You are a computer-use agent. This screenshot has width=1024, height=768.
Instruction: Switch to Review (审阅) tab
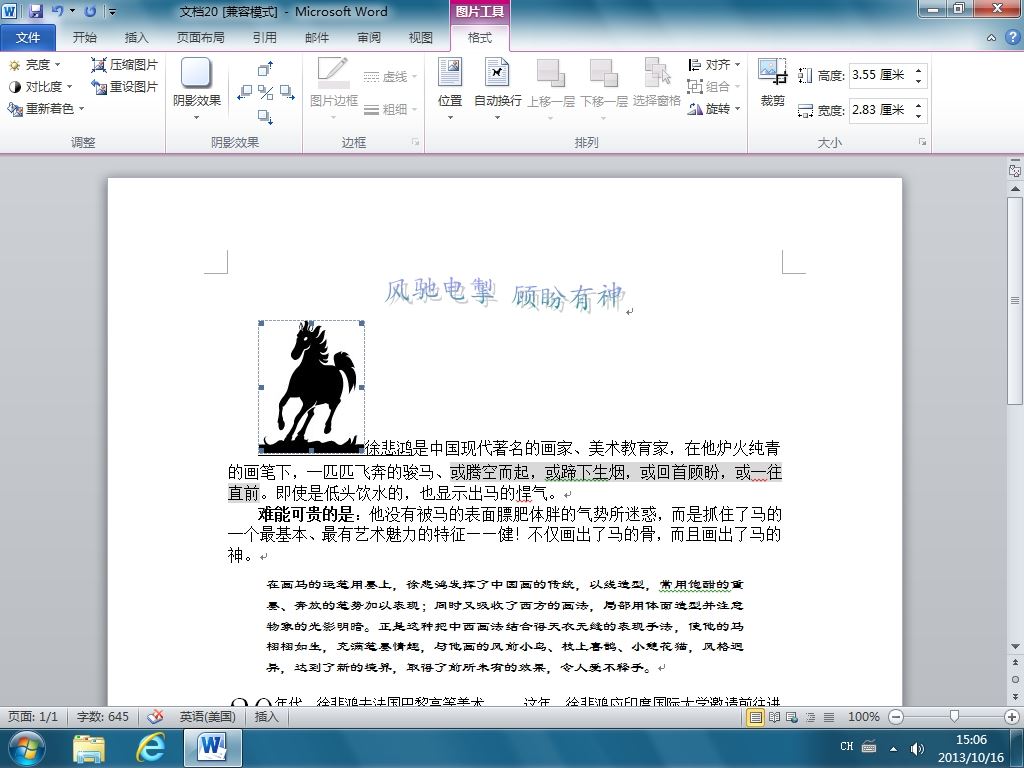pos(369,38)
